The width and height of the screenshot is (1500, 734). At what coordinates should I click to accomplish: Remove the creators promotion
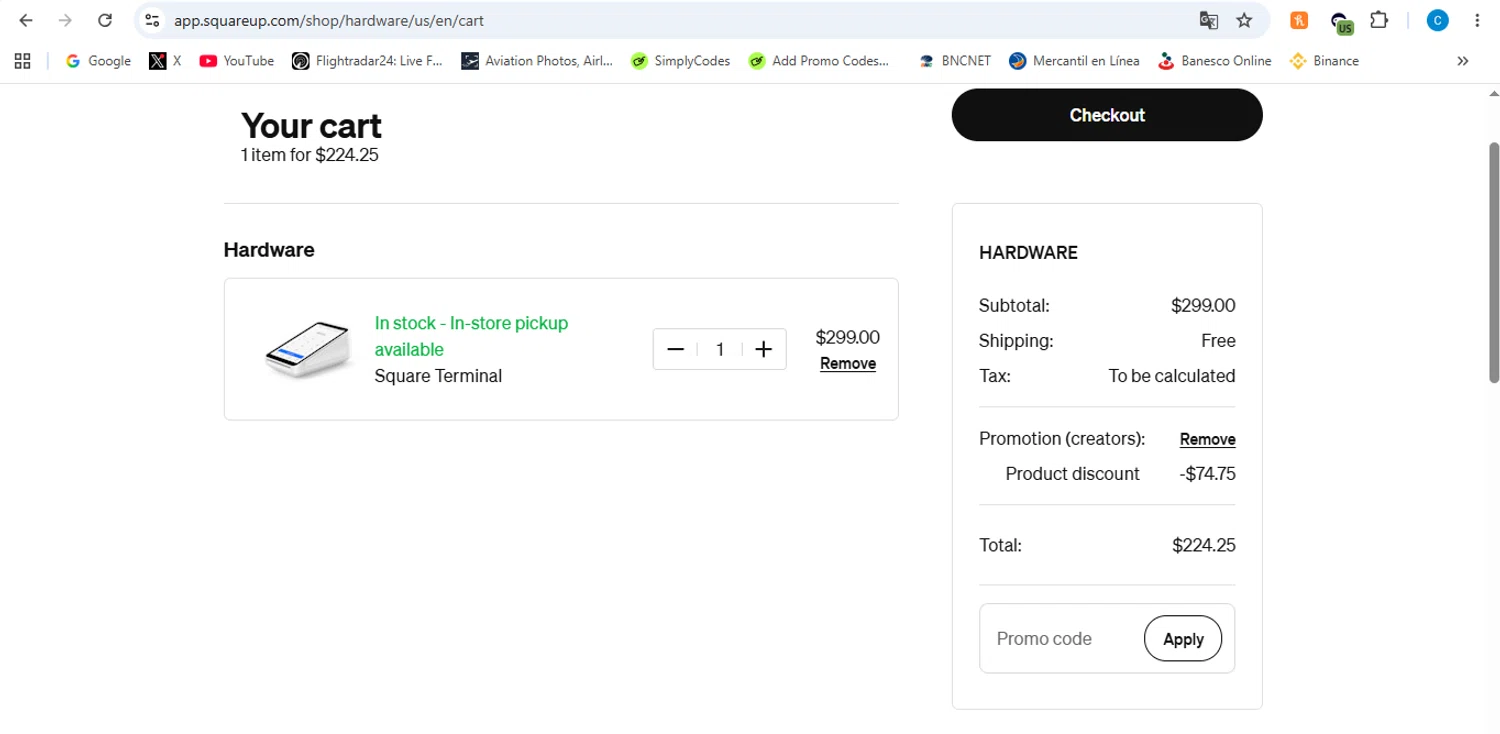(x=1208, y=439)
